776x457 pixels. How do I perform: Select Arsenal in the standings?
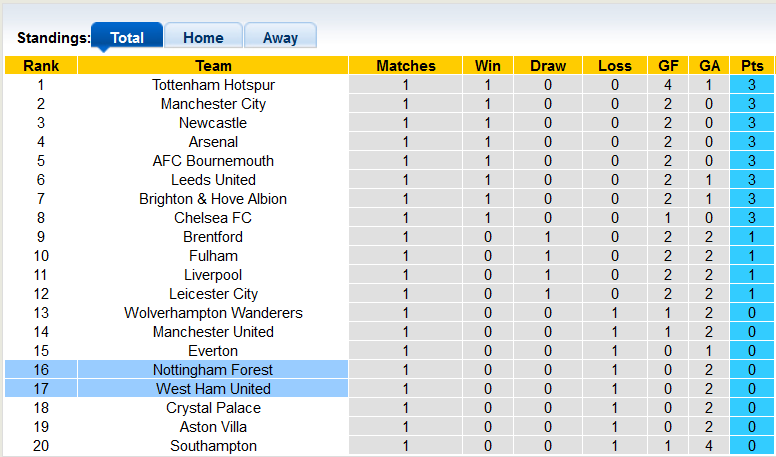(x=213, y=142)
